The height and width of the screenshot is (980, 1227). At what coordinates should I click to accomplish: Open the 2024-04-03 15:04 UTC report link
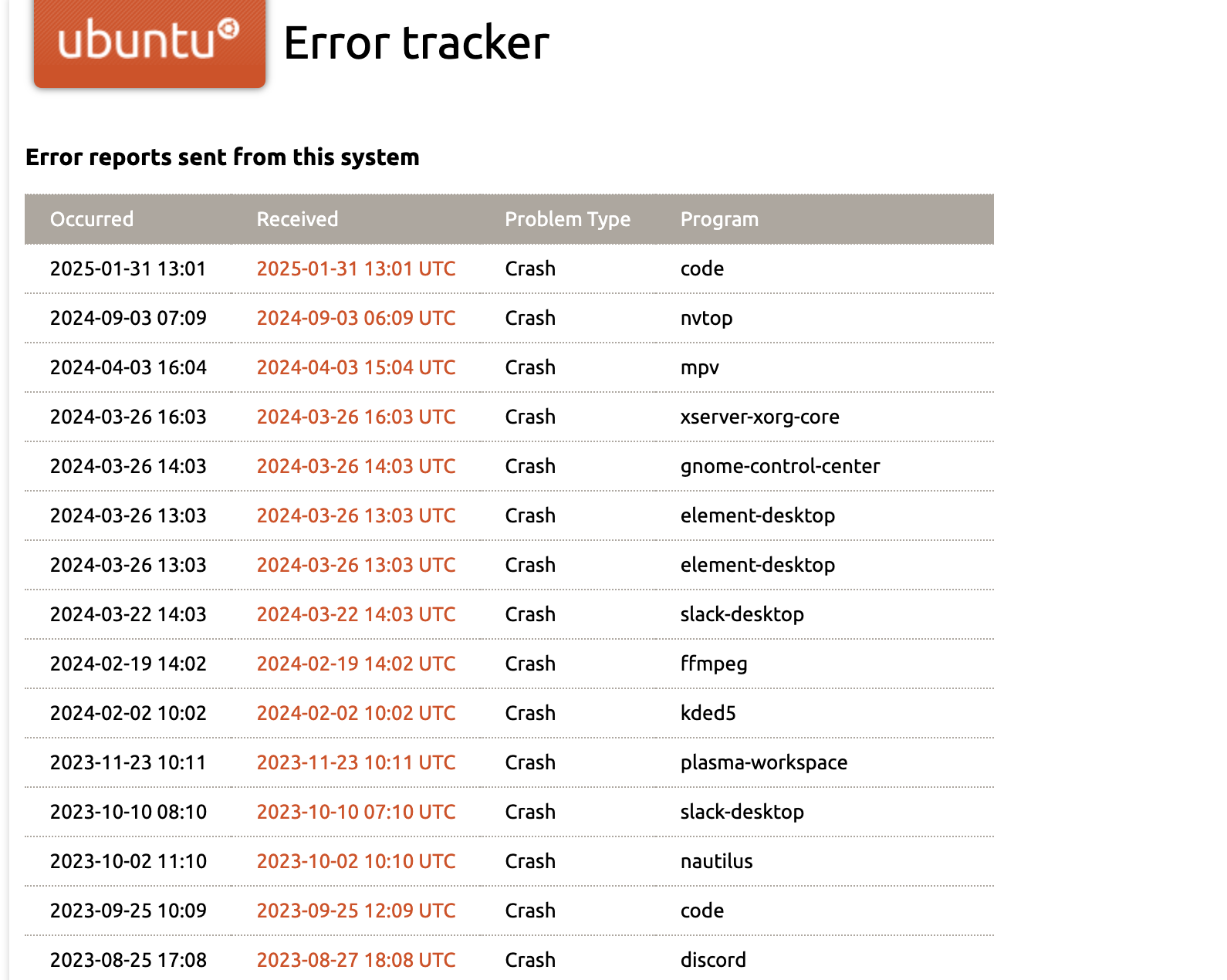click(x=356, y=367)
